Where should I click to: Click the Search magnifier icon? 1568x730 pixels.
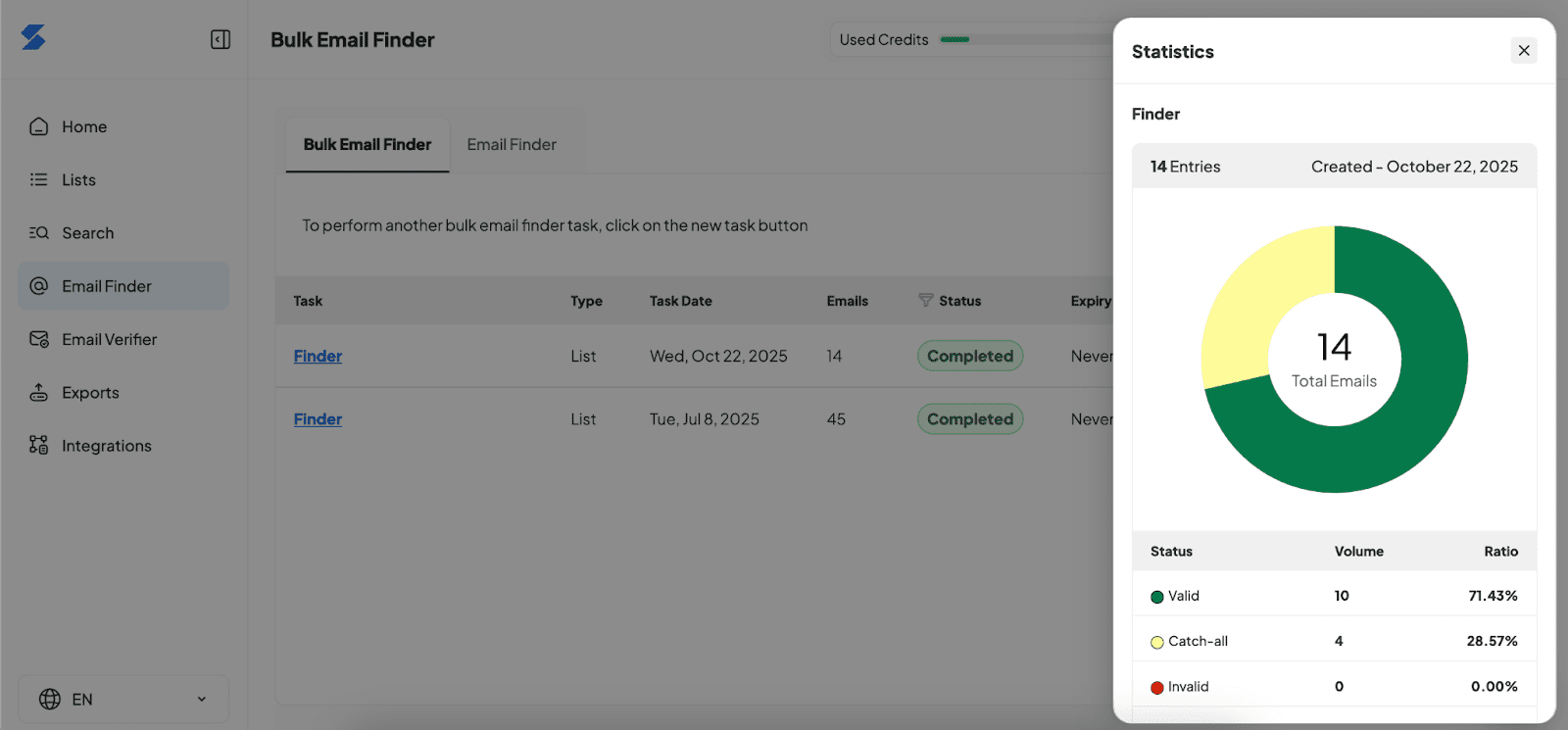point(39,232)
